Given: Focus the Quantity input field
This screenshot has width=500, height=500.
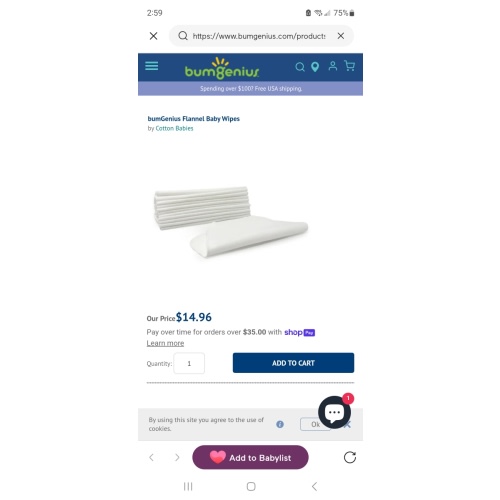Looking at the screenshot, I should (x=189, y=363).
